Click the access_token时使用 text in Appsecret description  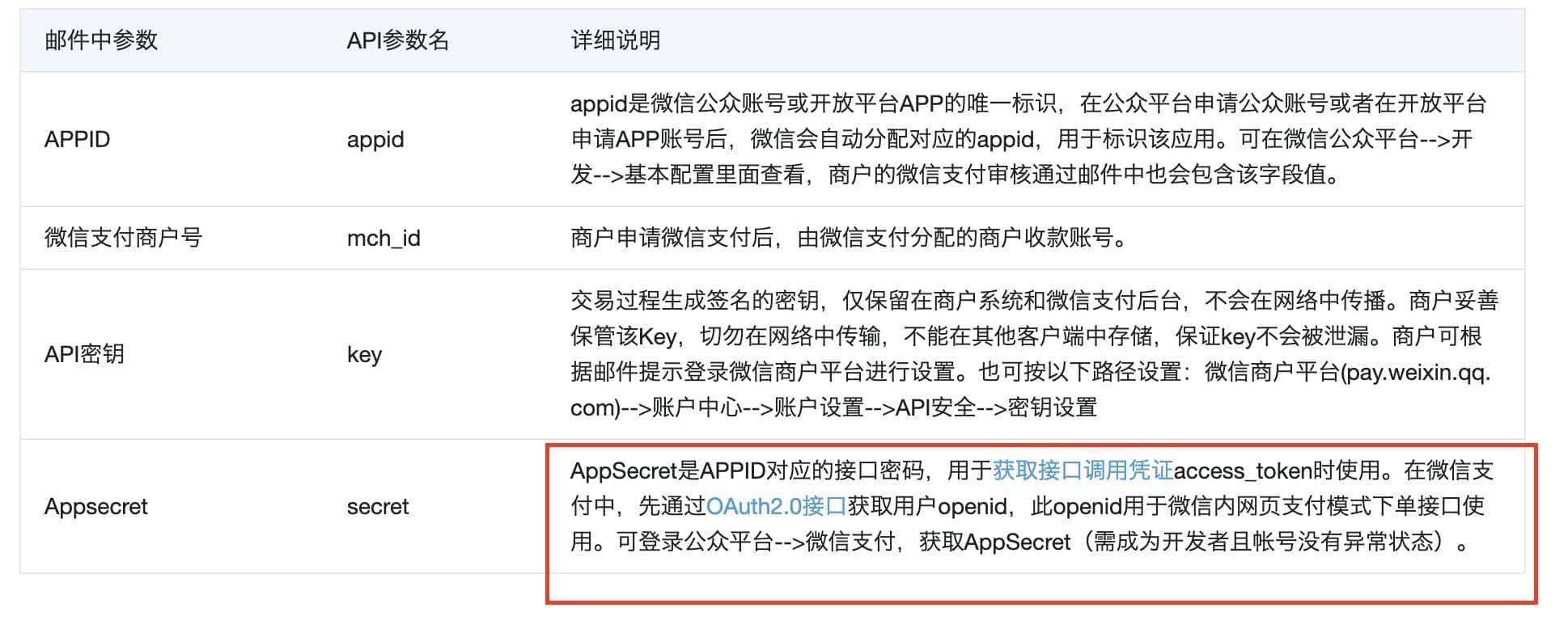point(1277,471)
